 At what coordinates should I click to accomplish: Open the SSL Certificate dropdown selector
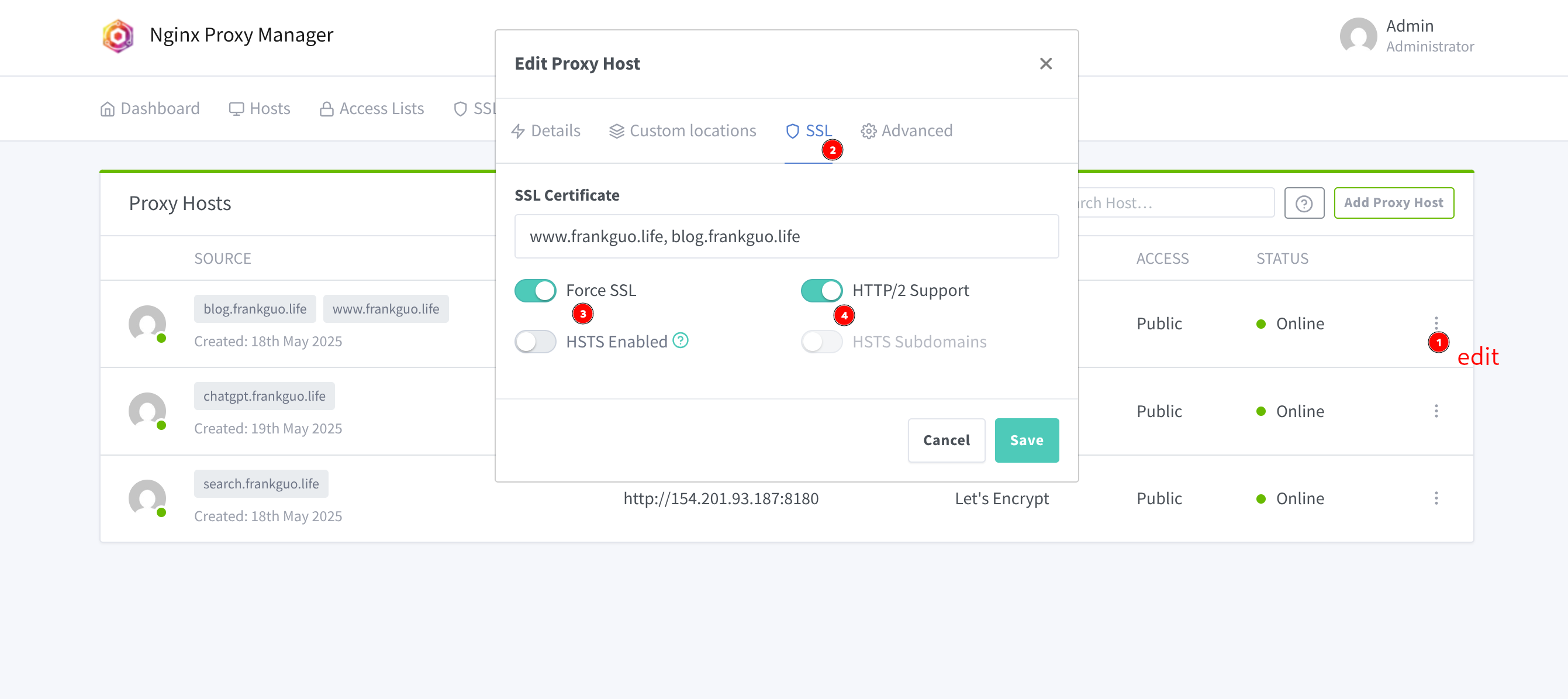coord(786,236)
